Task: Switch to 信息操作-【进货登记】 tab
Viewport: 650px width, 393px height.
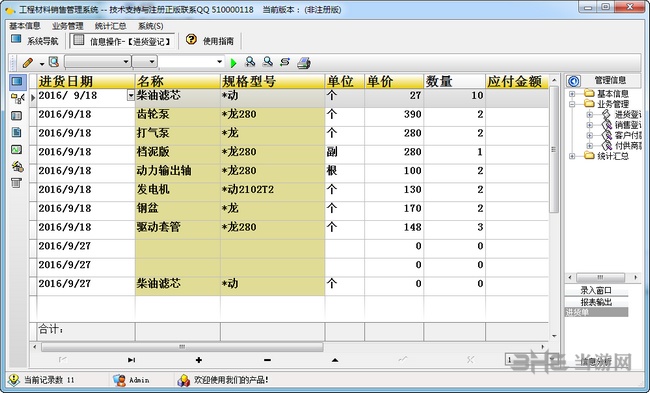Action: click(122, 41)
